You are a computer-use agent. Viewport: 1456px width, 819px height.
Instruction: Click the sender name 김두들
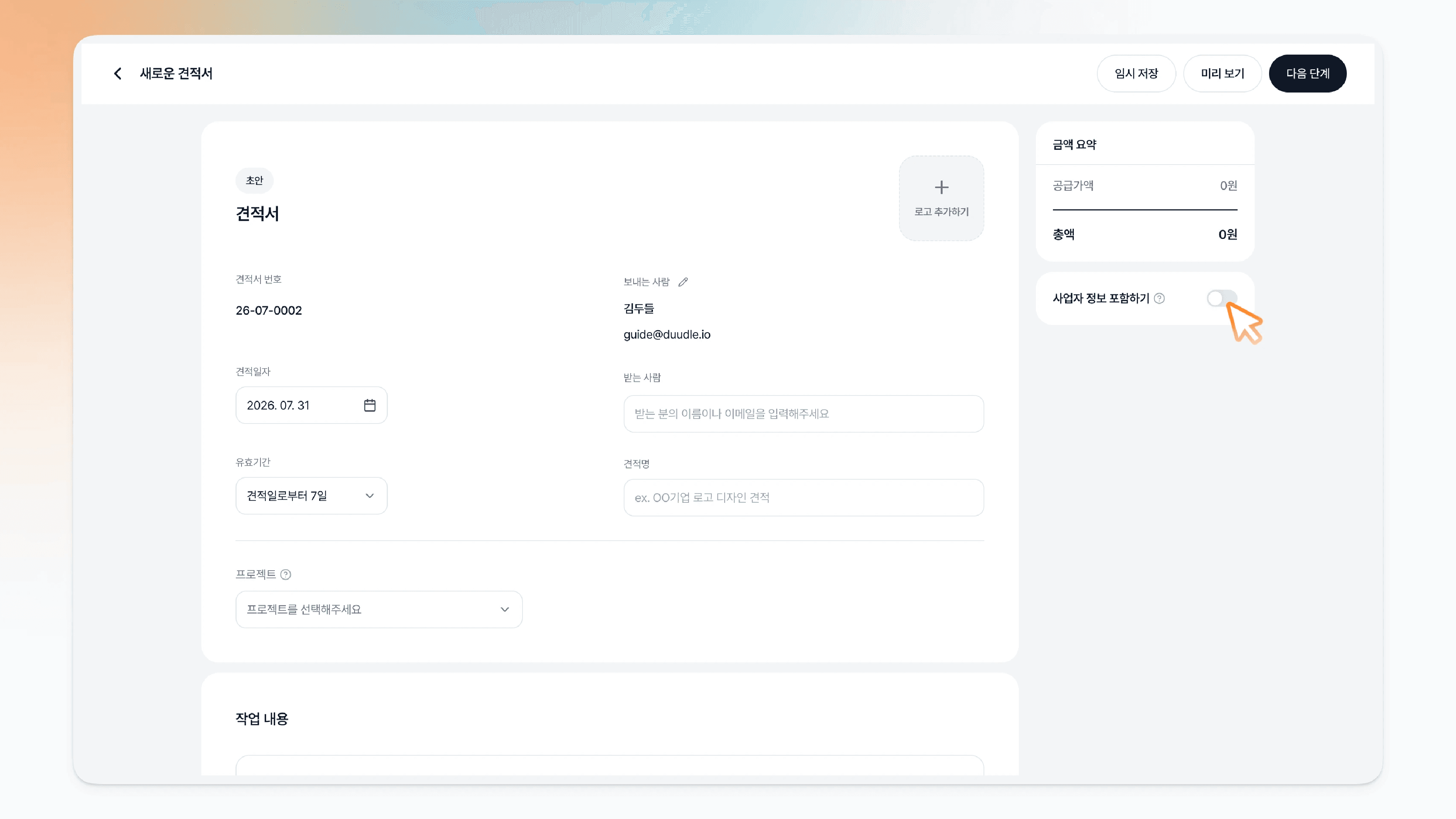[x=639, y=309]
